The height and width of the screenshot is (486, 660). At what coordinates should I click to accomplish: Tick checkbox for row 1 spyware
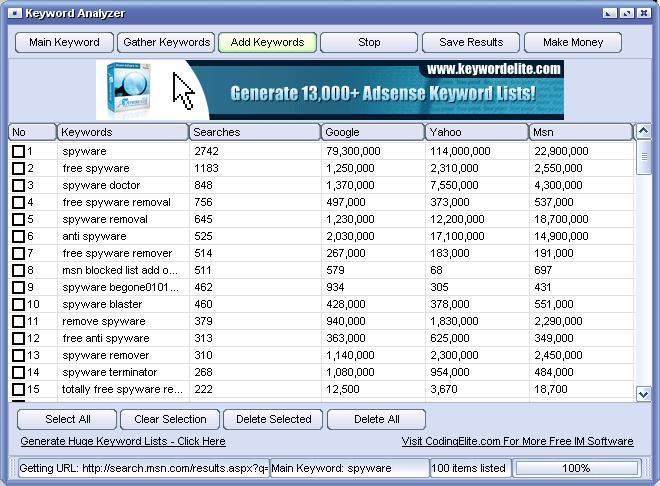[19, 151]
